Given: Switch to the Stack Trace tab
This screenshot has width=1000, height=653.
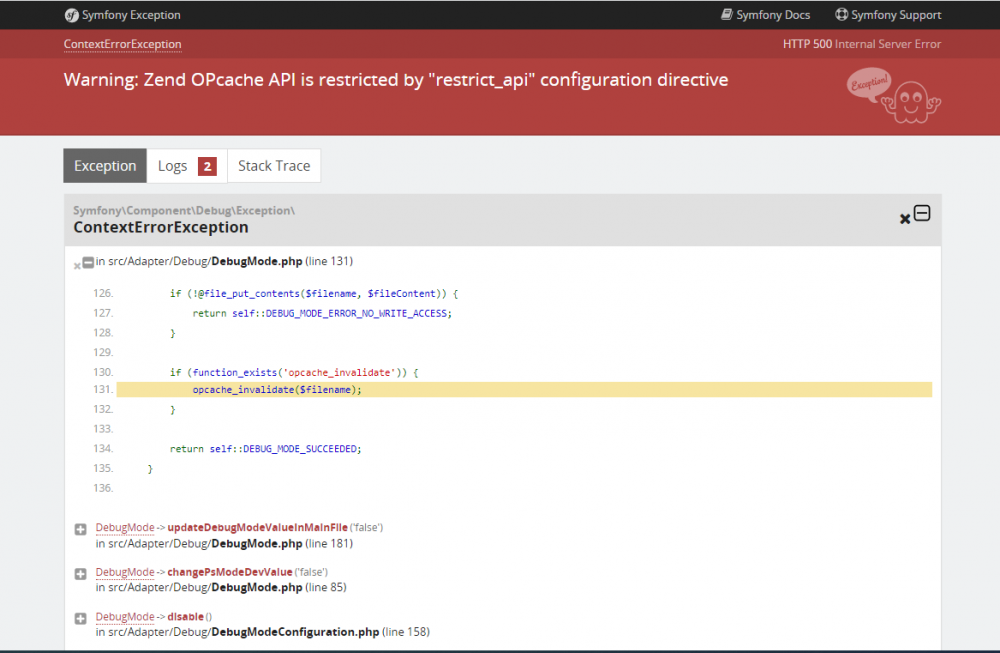Looking at the screenshot, I should 274,166.
